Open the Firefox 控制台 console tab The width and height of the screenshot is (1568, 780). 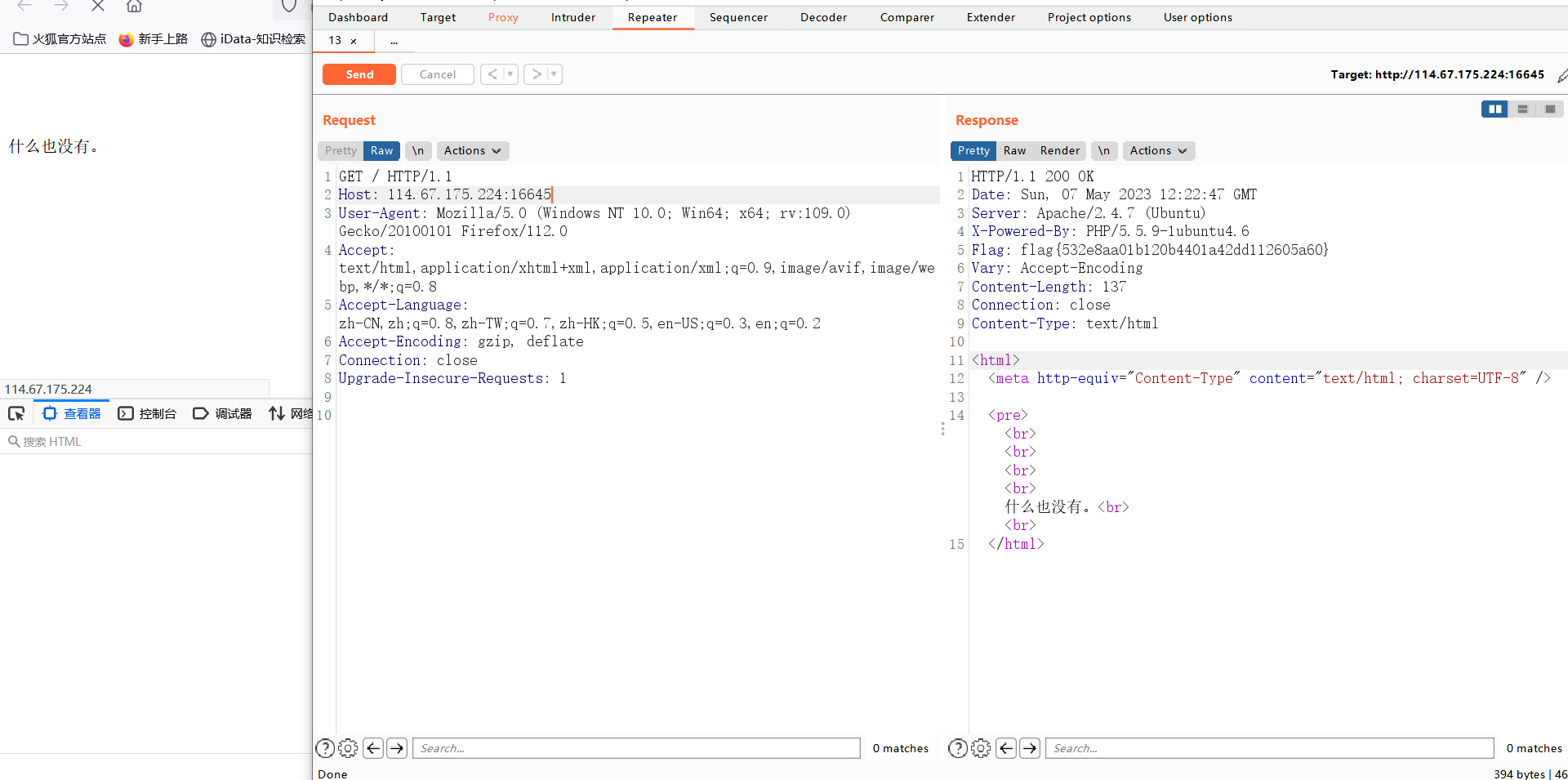[147, 413]
